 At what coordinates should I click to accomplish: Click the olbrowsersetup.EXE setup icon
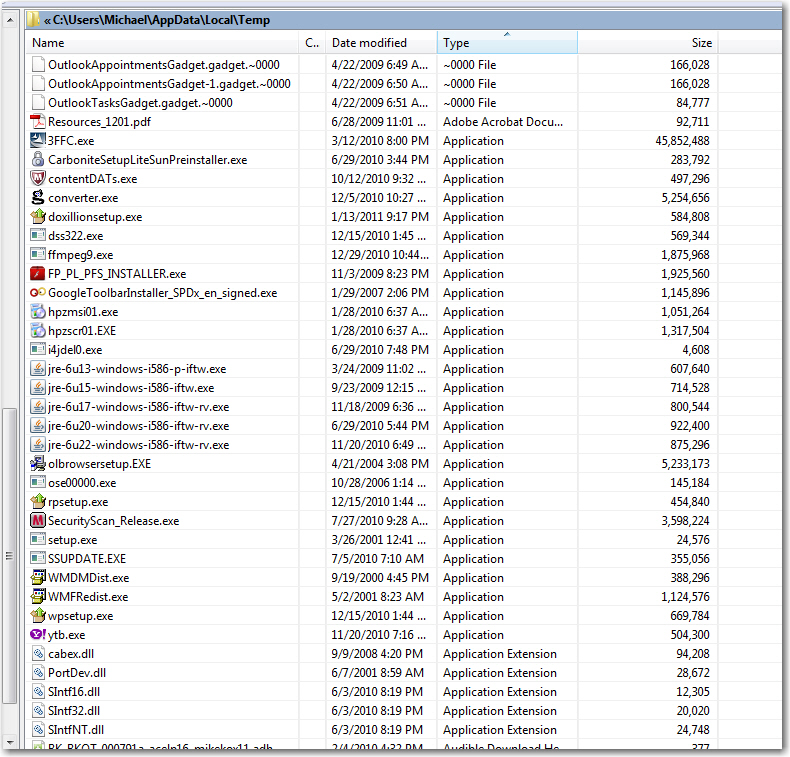click(x=38, y=464)
